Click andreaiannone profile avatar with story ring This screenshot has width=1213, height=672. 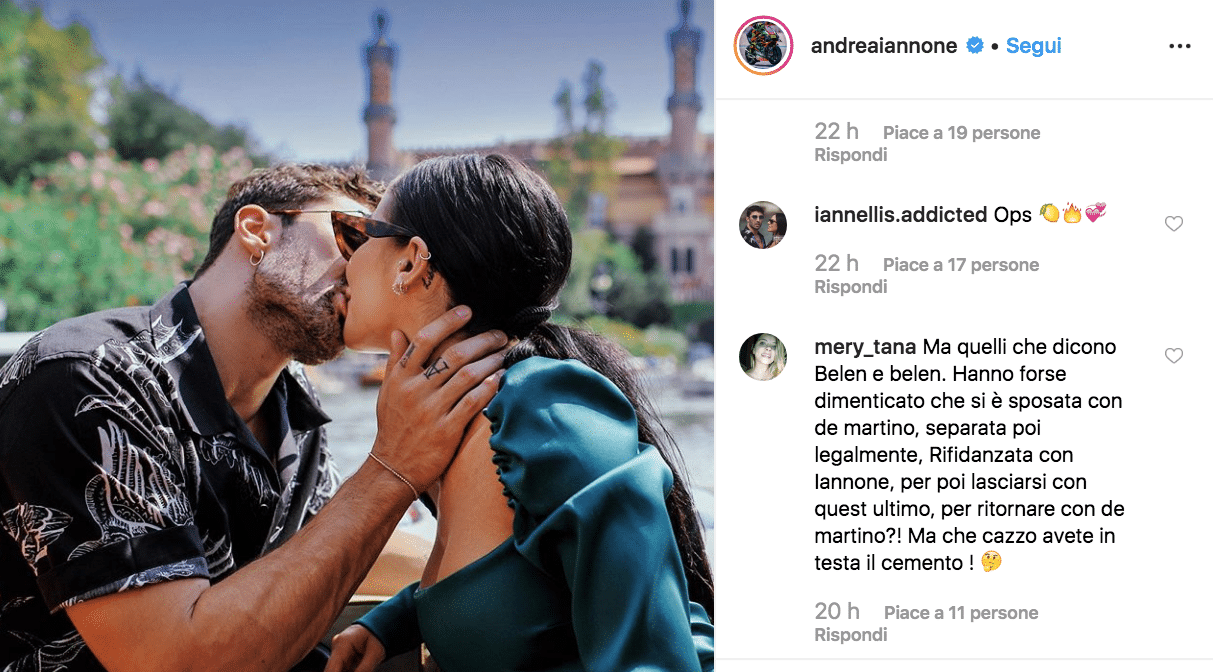[x=763, y=46]
